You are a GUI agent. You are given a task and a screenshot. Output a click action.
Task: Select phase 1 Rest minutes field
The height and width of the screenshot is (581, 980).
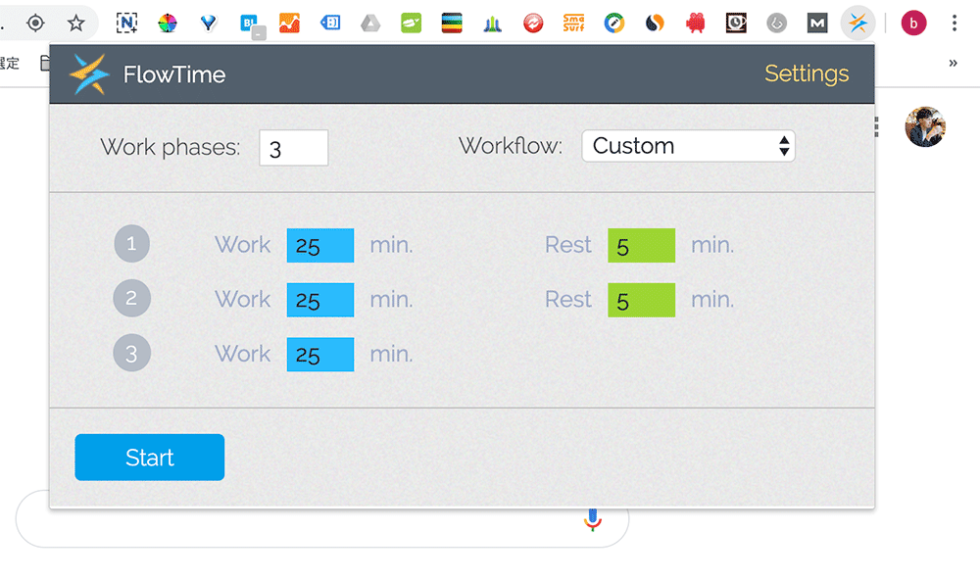(641, 245)
